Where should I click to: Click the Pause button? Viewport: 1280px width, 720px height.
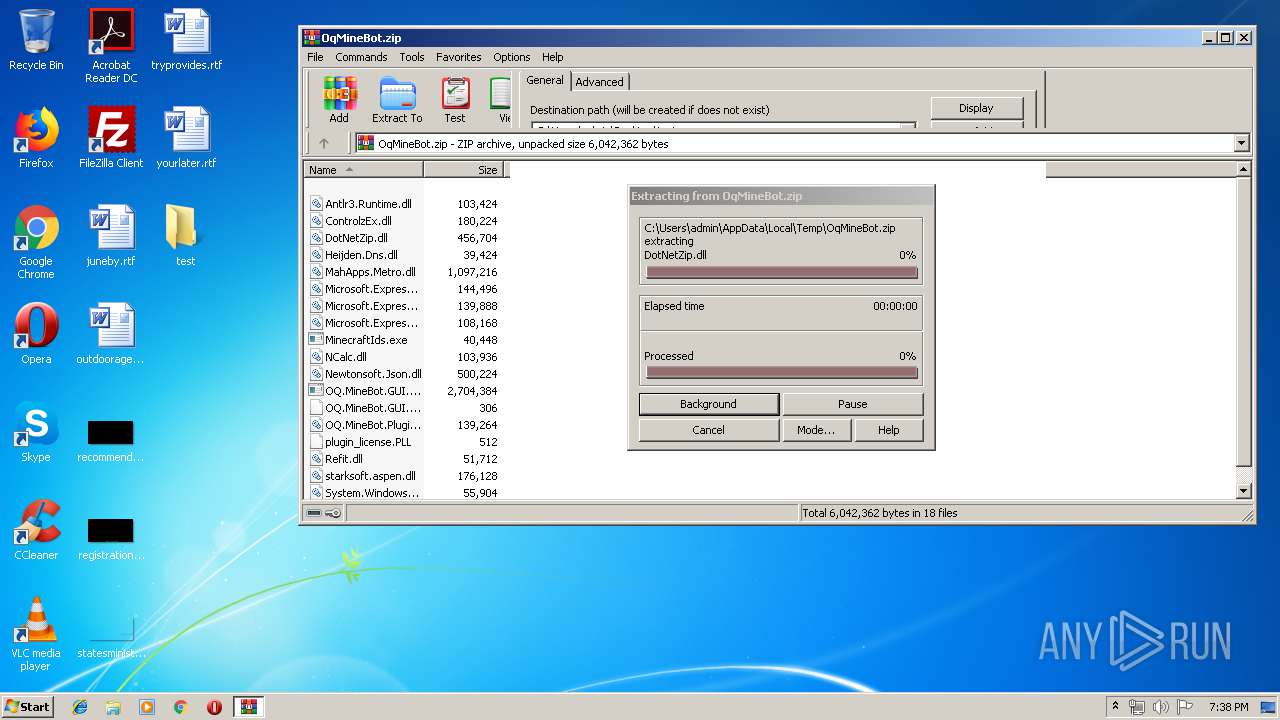point(852,404)
